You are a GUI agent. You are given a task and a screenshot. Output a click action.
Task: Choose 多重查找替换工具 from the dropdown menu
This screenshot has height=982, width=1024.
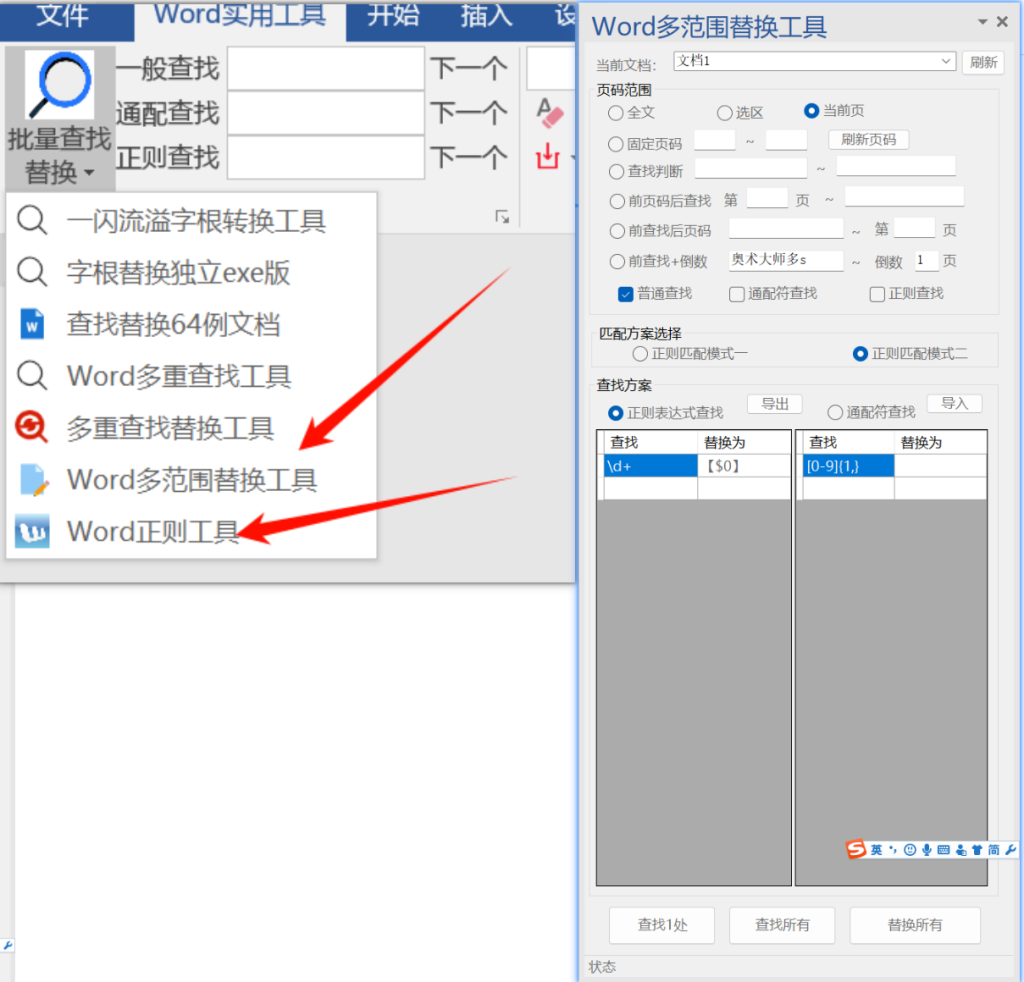coord(191,428)
